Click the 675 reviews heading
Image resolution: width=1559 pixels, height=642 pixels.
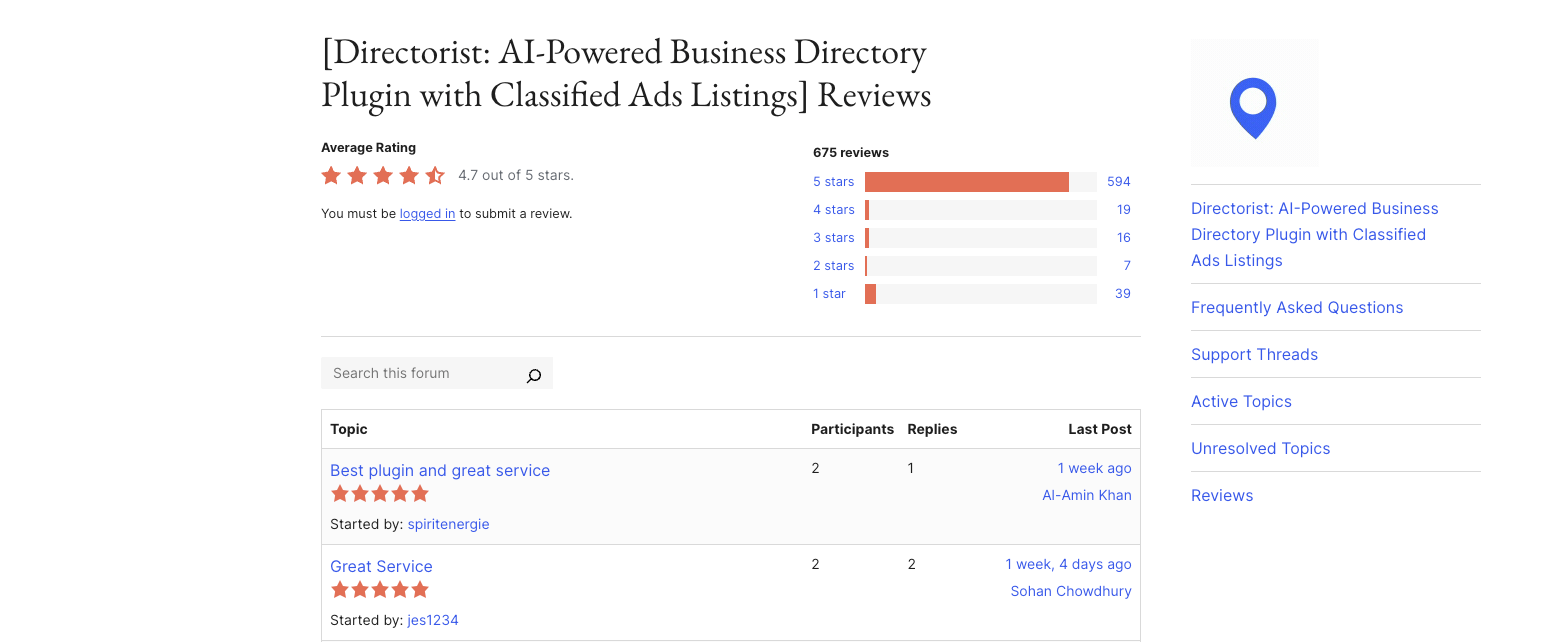[x=851, y=153]
